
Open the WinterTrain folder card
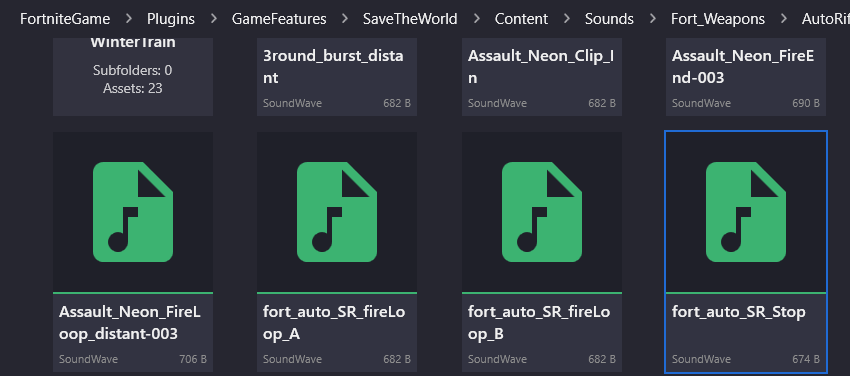[133, 76]
